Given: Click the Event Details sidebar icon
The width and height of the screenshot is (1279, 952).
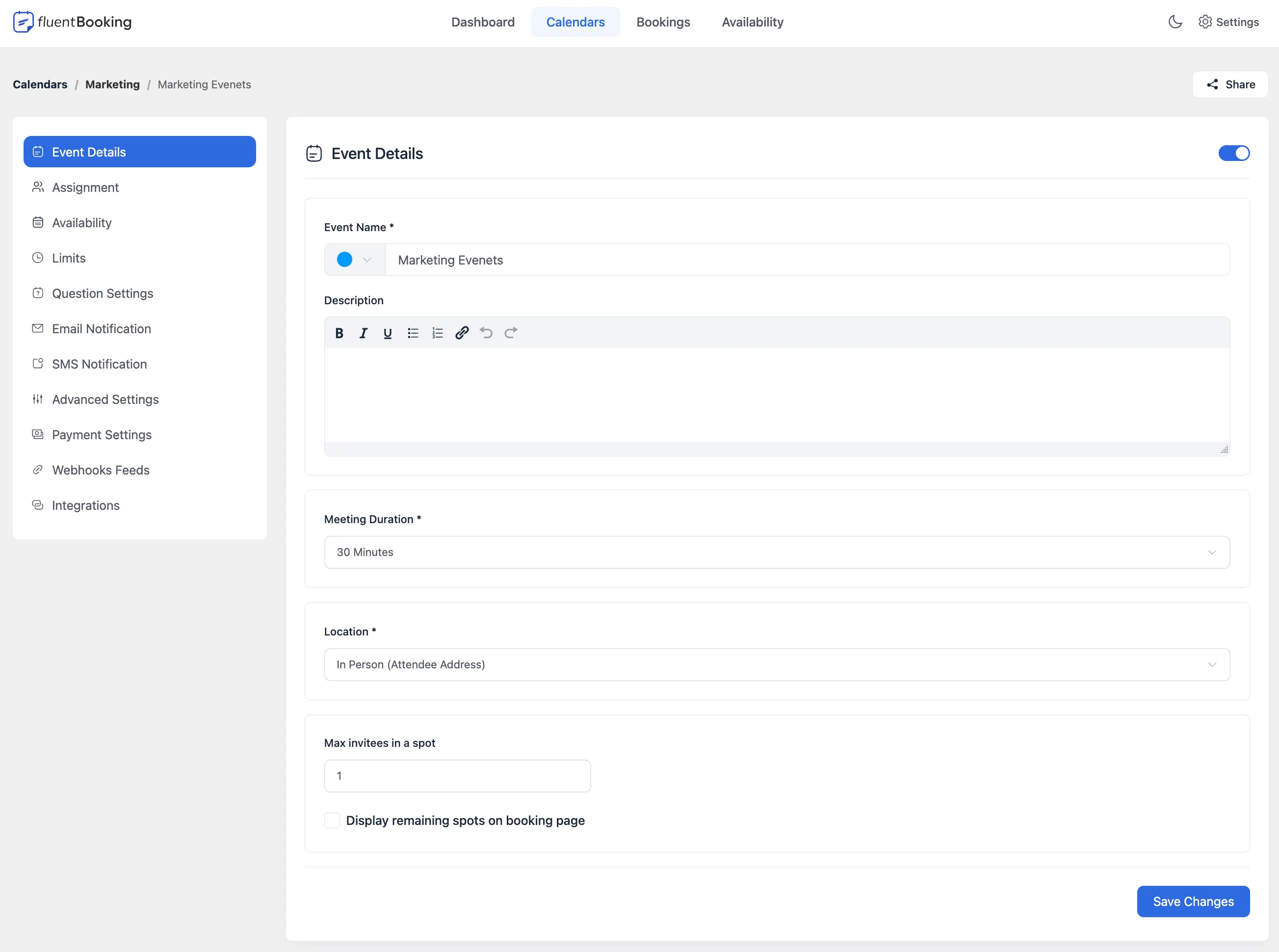Looking at the screenshot, I should coord(38,152).
